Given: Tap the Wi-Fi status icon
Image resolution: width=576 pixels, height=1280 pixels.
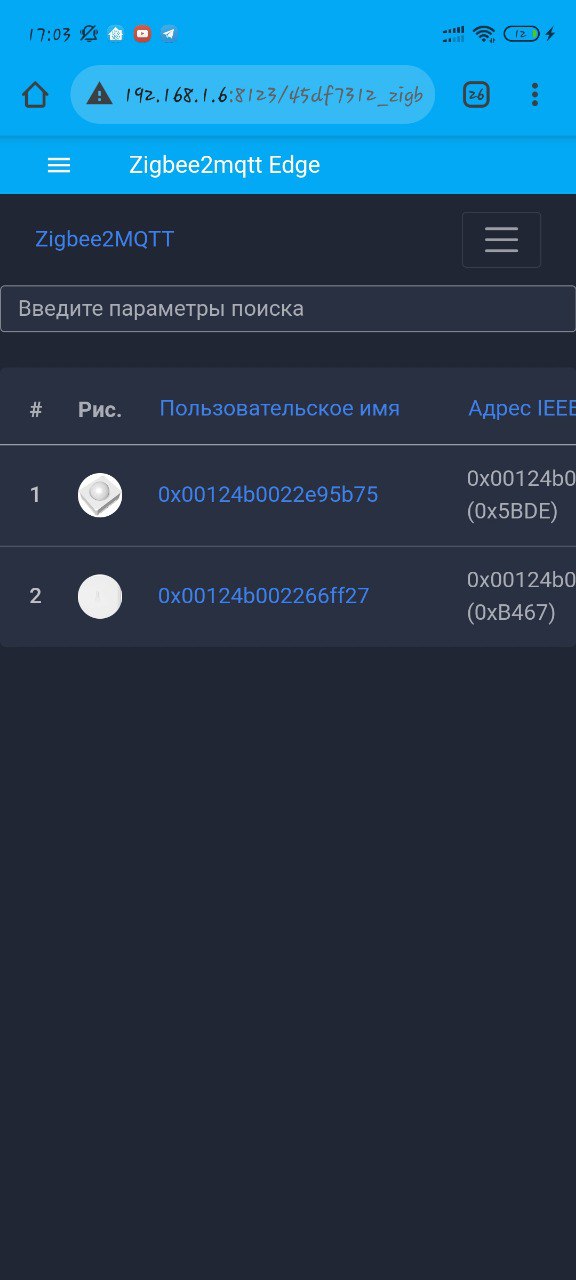Looking at the screenshot, I should coord(484,34).
